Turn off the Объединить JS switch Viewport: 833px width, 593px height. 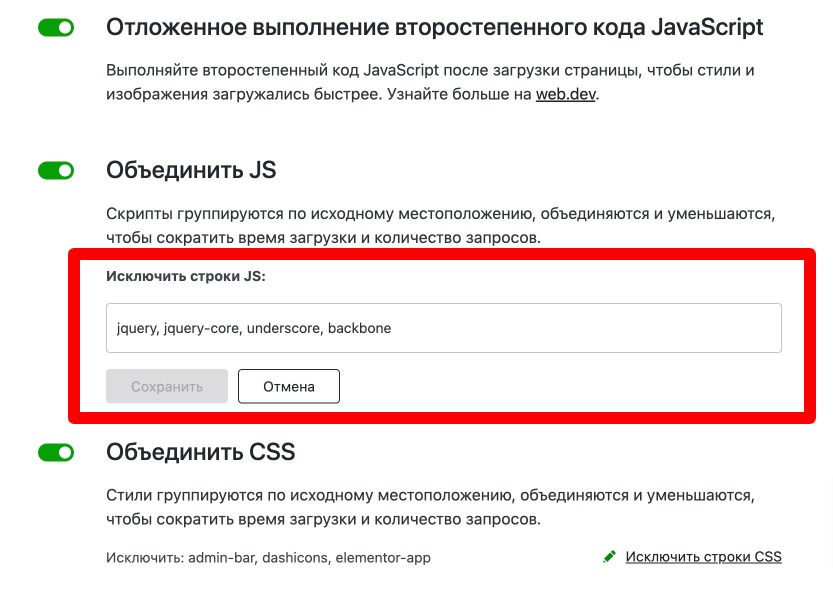click(56, 171)
